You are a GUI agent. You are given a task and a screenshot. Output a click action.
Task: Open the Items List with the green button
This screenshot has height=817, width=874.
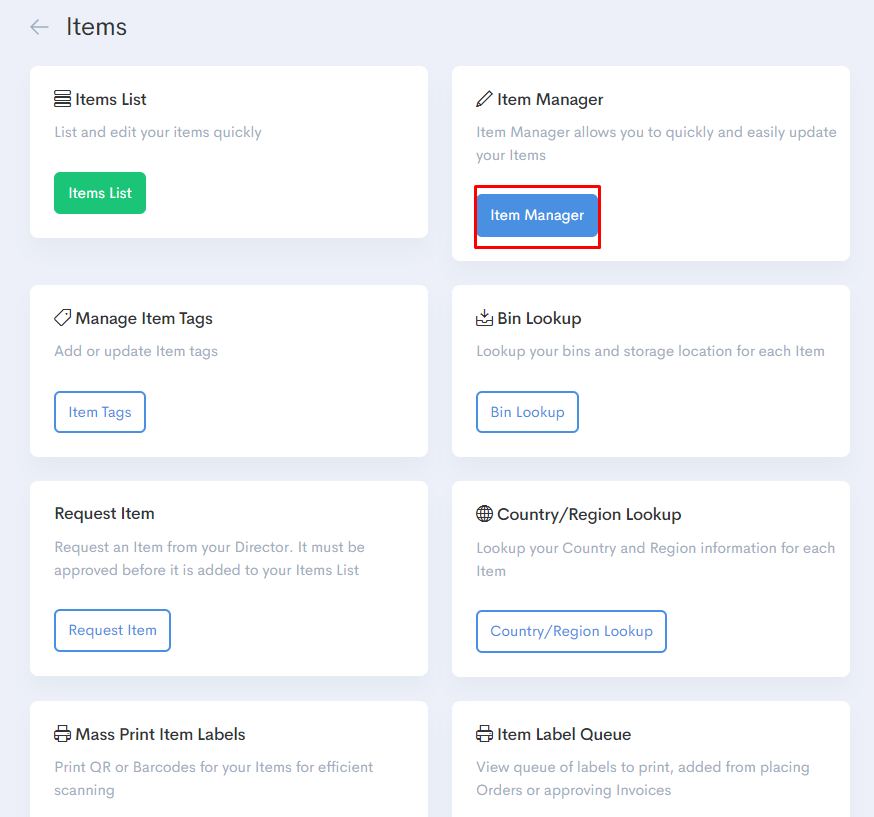99,192
